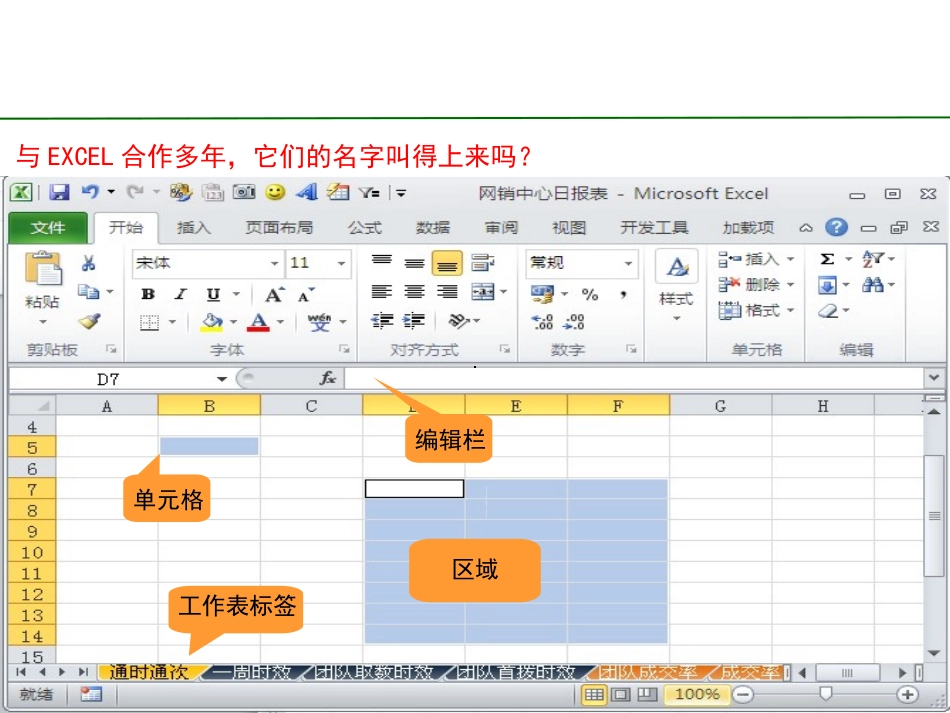Click the Clear eraser icon

(x=828, y=311)
